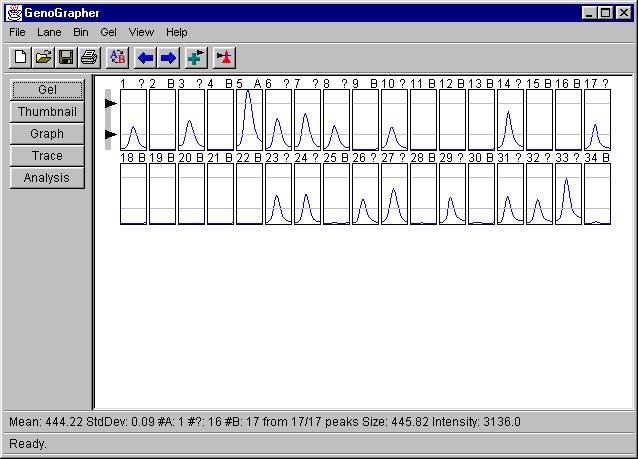Image resolution: width=638 pixels, height=459 pixels.
Task: Open the Bin menu
Action: (x=81, y=32)
